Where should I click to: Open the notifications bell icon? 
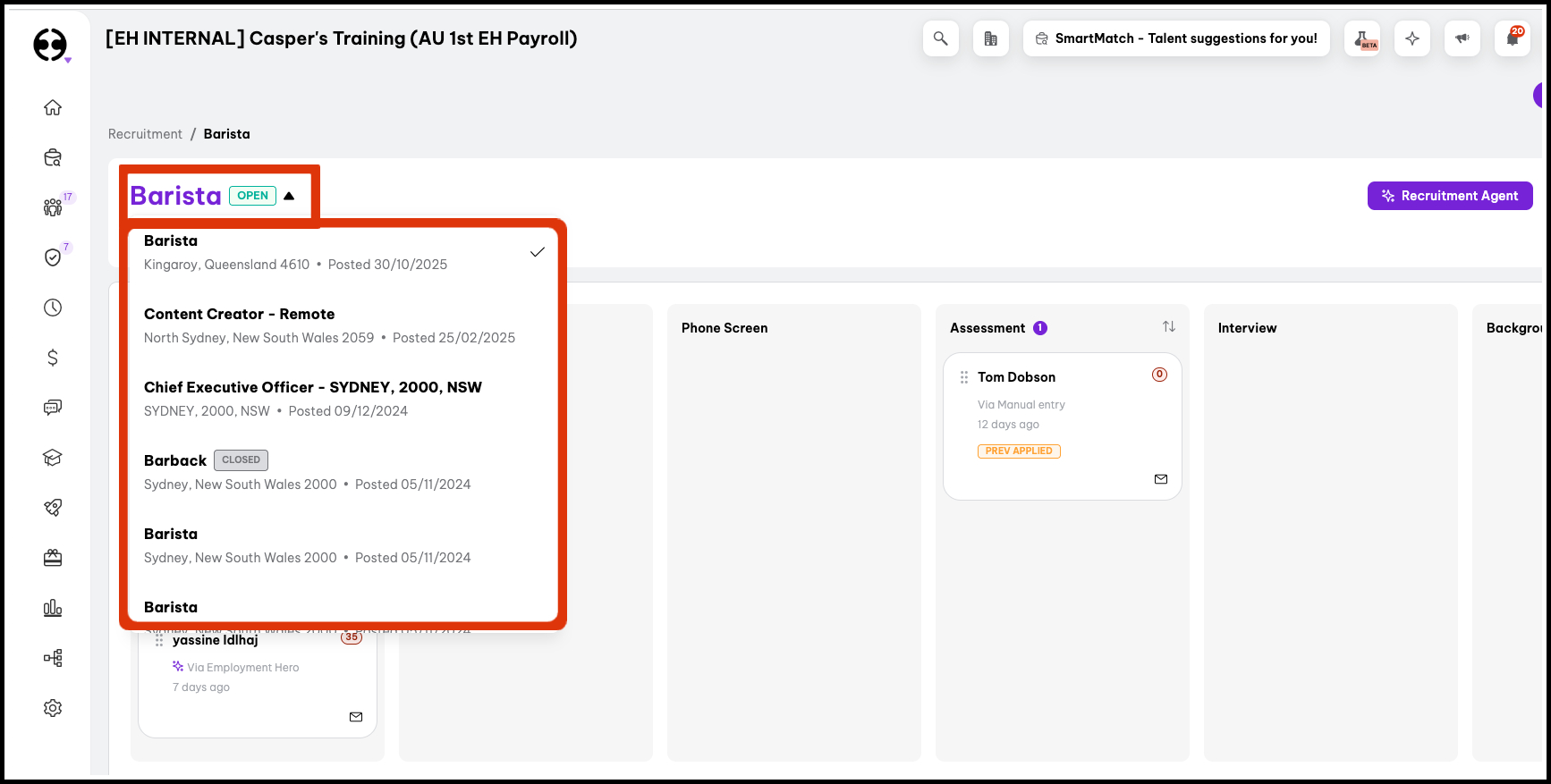click(x=1513, y=38)
